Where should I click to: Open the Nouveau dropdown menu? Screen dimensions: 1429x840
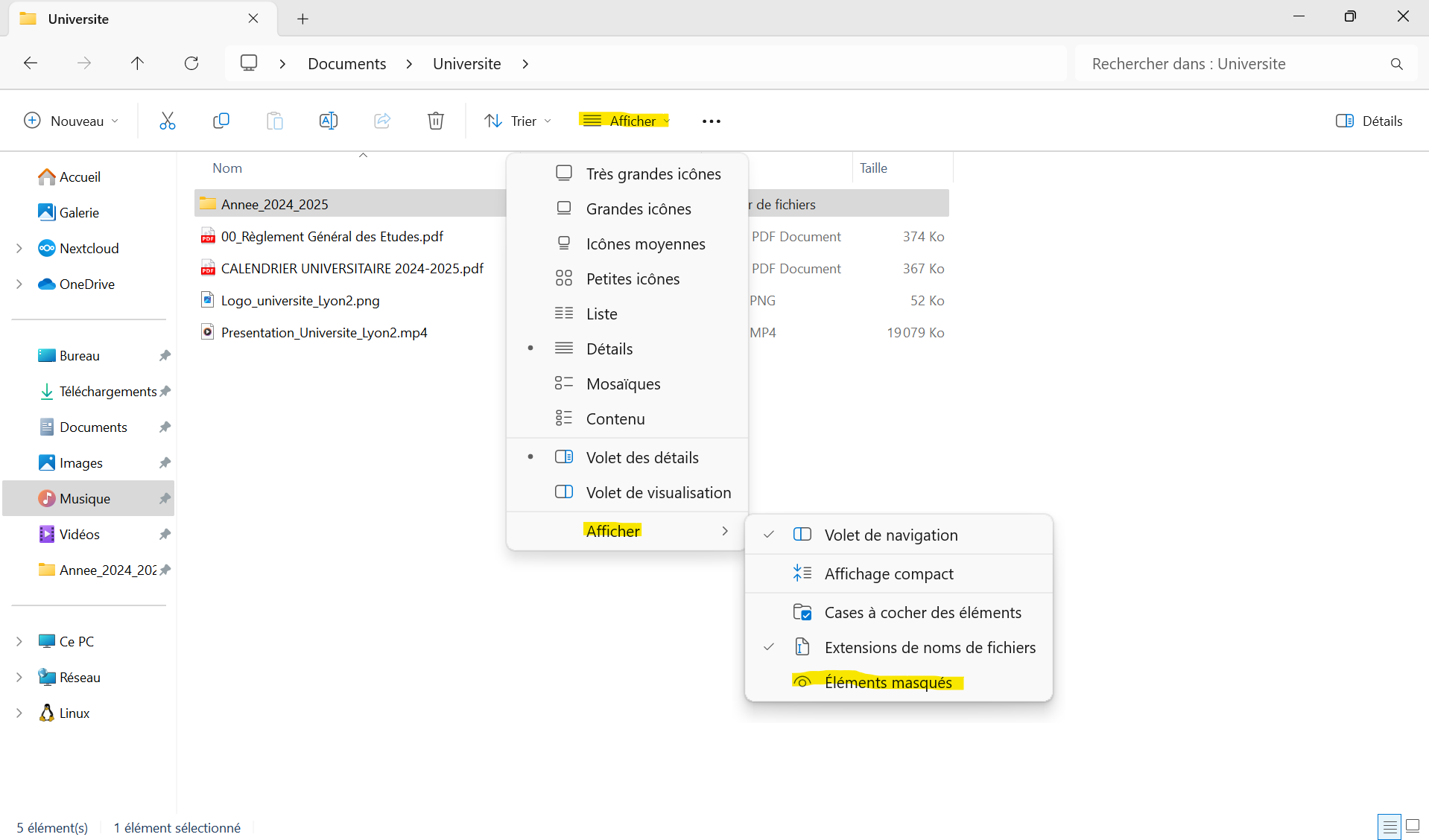tap(72, 121)
